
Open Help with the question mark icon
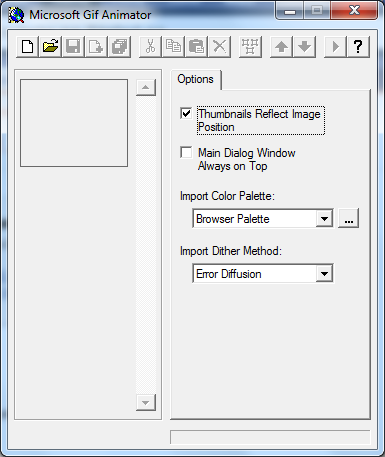(x=358, y=47)
